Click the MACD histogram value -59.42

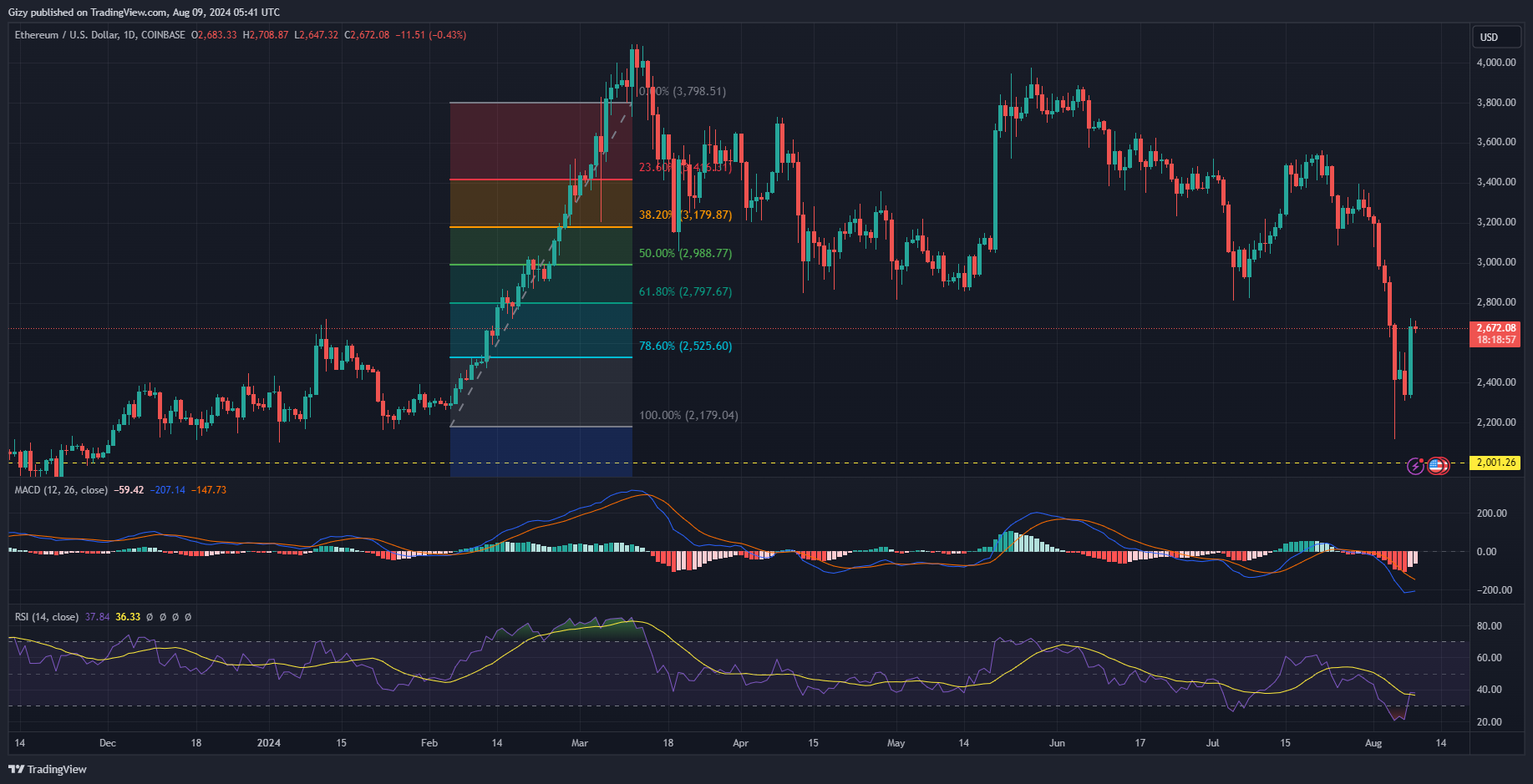click(x=129, y=490)
